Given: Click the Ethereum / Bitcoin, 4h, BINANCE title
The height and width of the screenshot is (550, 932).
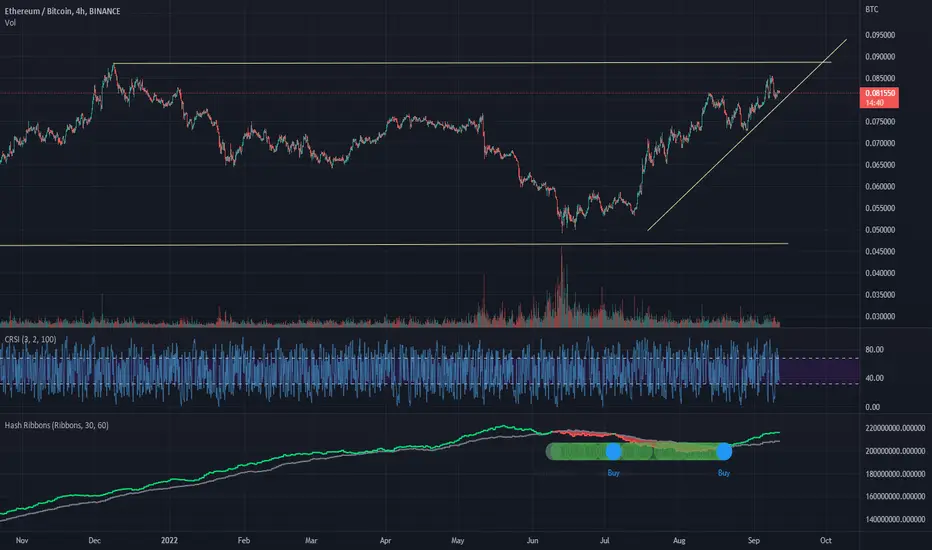Looking at the screenshot, I should (62, 11).
